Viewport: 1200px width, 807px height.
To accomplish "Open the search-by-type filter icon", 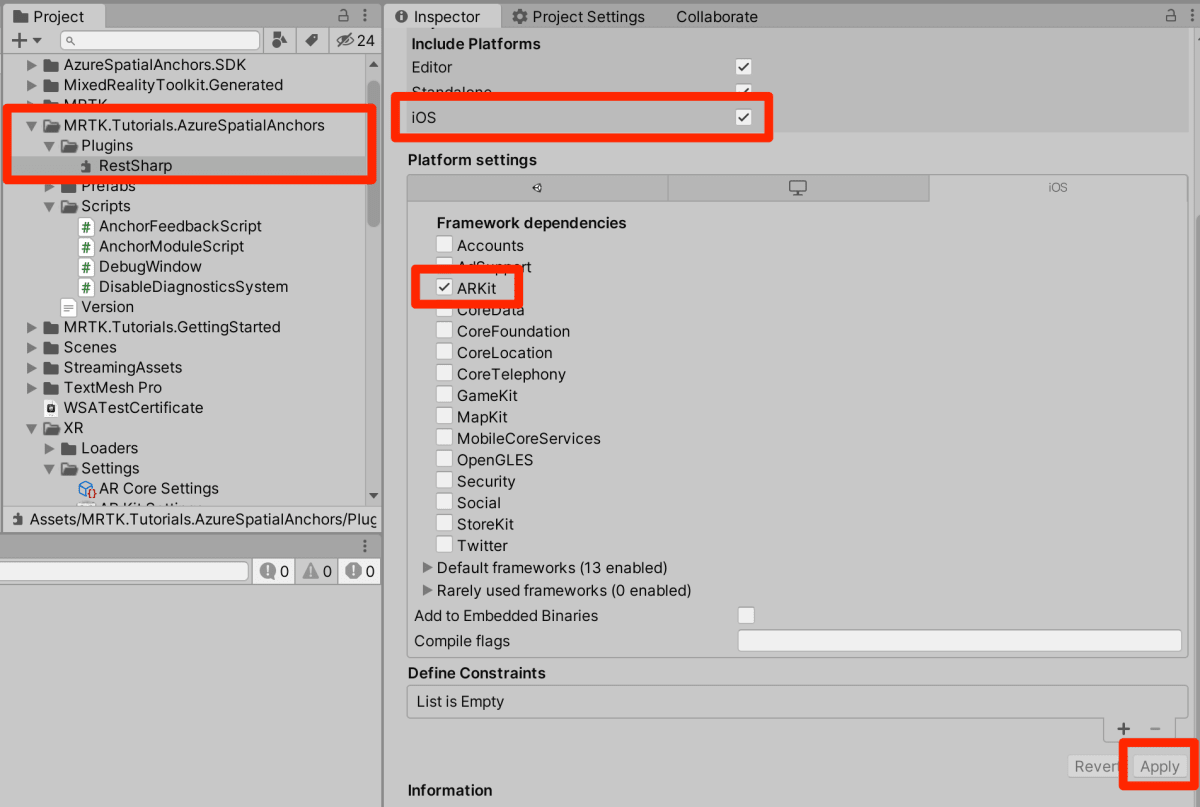I will click(x=279, y=40).
